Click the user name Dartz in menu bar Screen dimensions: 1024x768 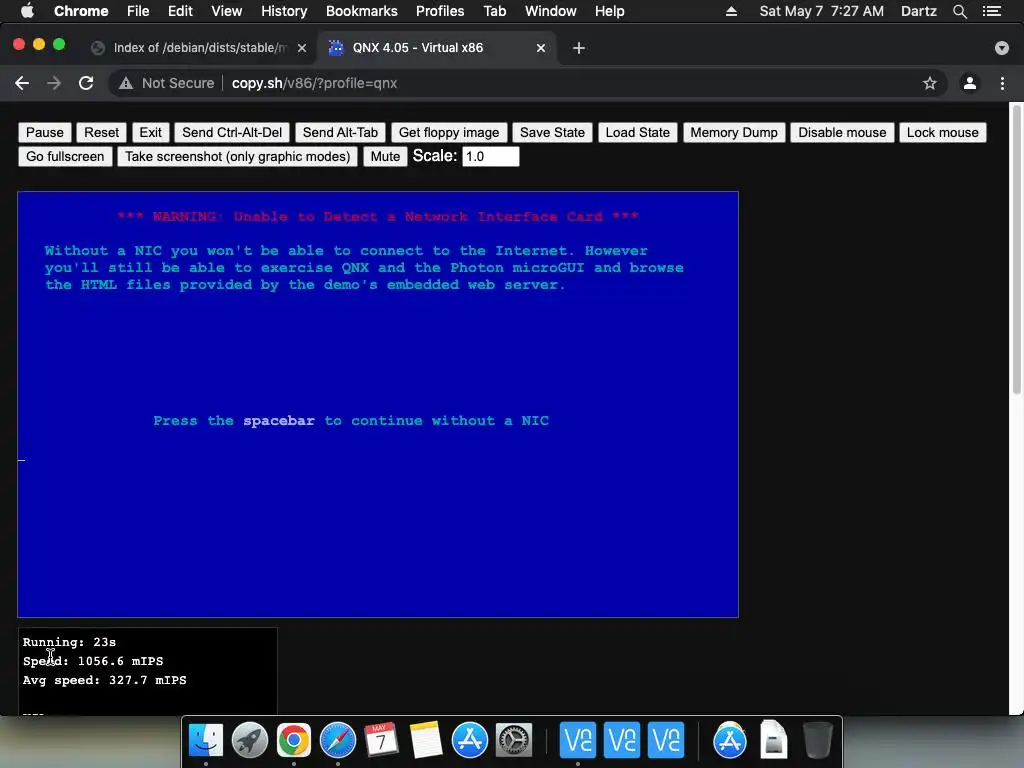click(x=918, y=11)
